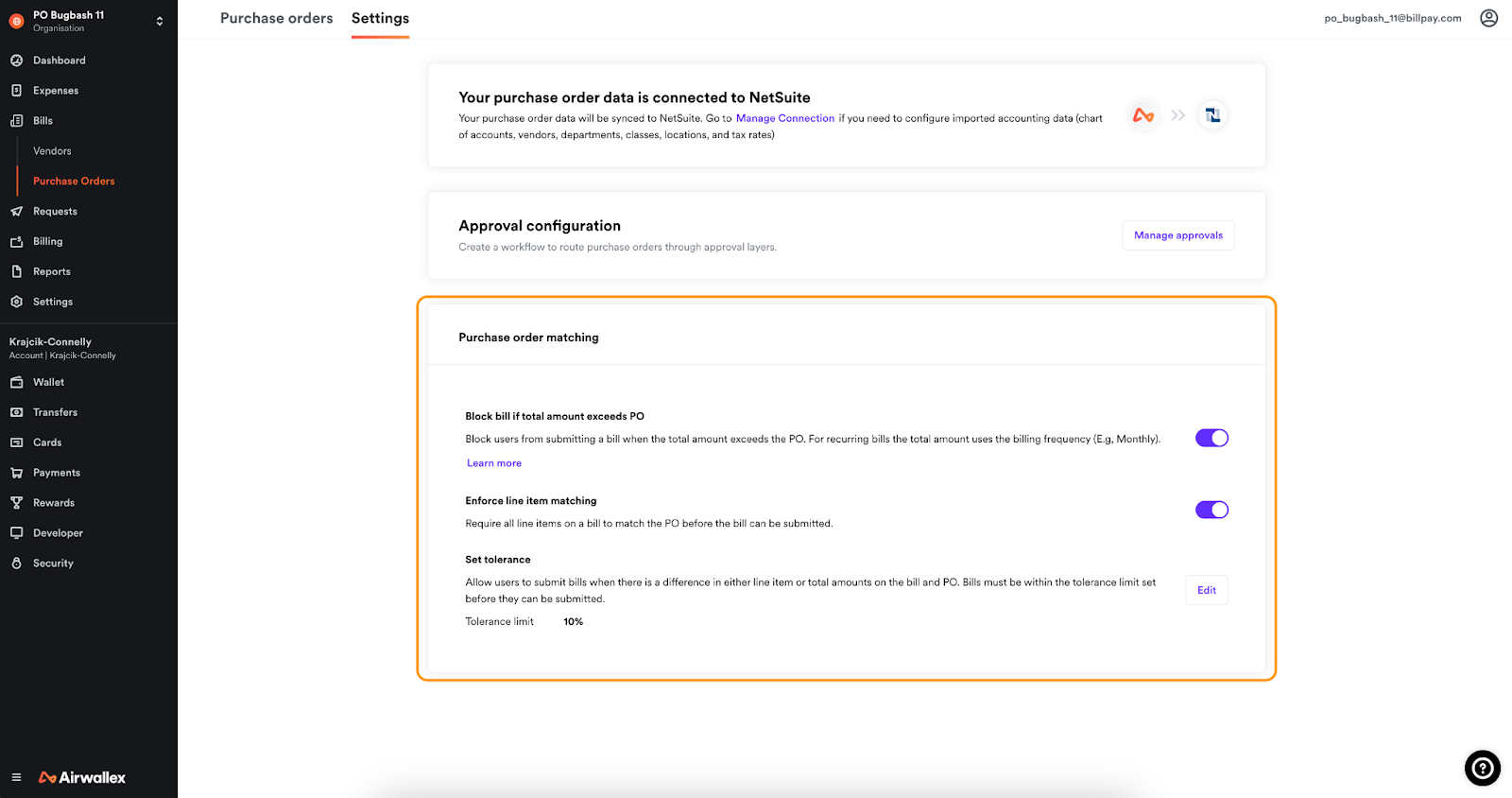This screenshot has width=1512, height=798.
Task: Click the Manage approvals button
Action: click(1178, 235)
